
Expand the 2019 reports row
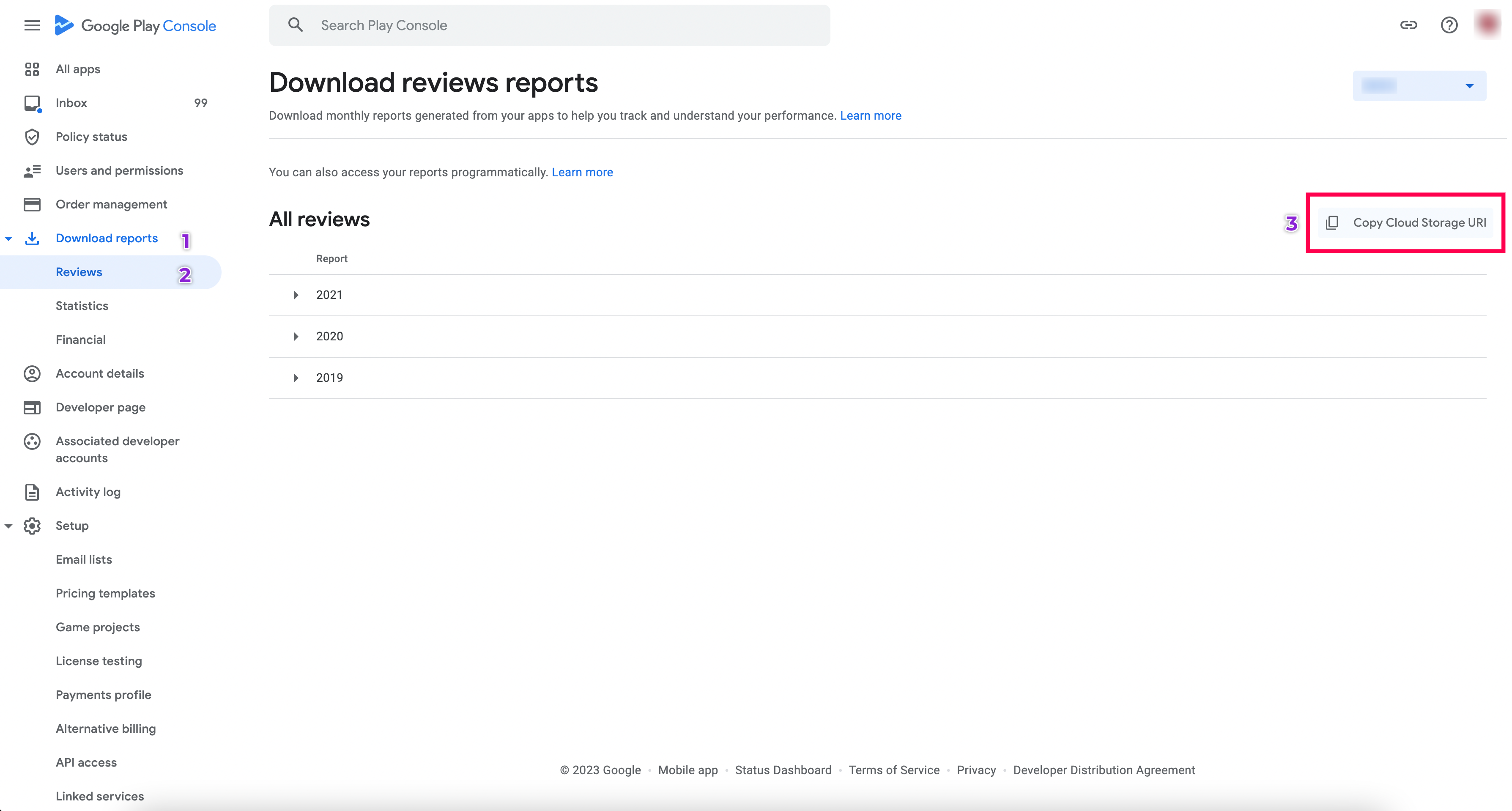(296, 378)
